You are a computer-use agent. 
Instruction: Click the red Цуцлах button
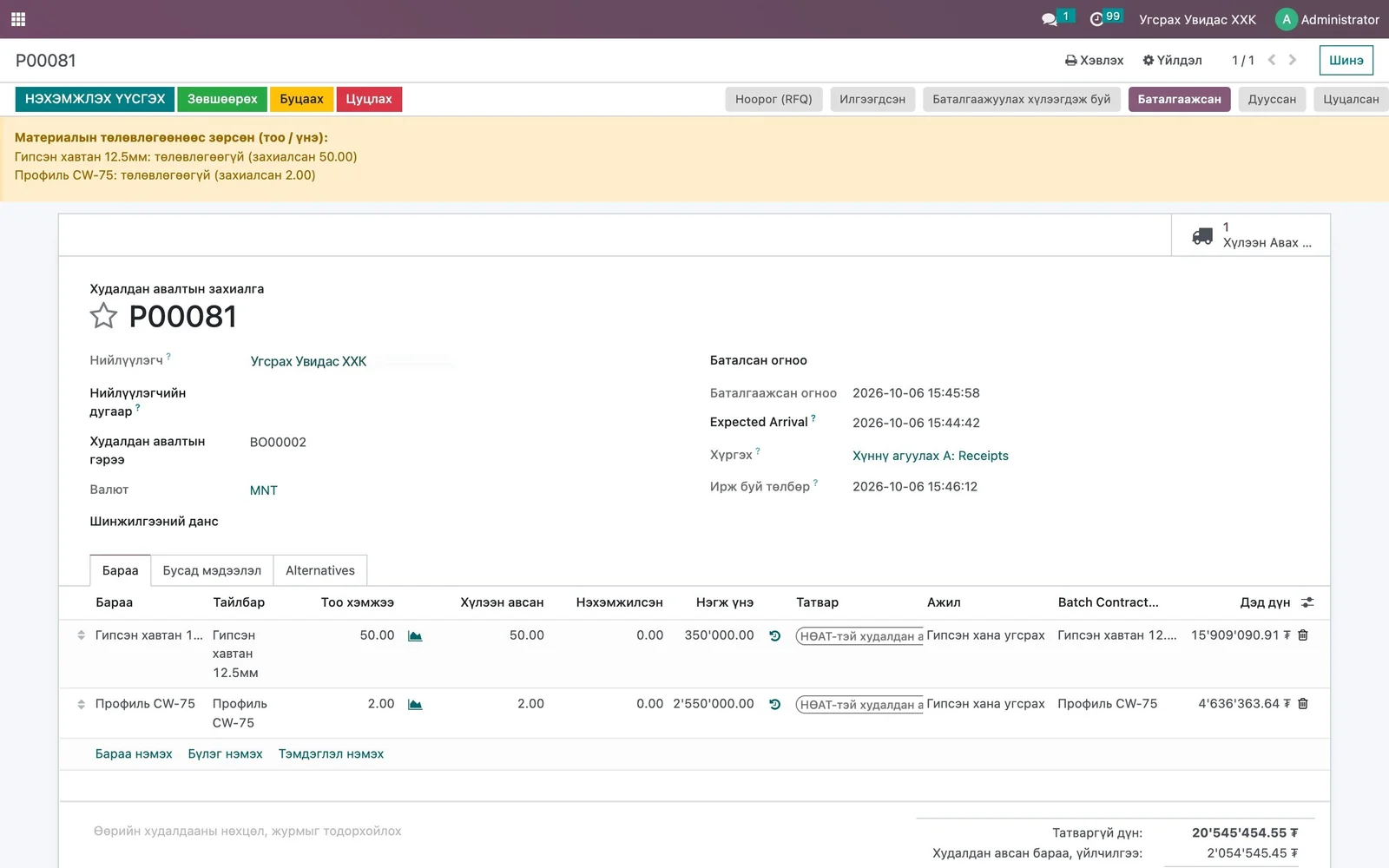369,99
